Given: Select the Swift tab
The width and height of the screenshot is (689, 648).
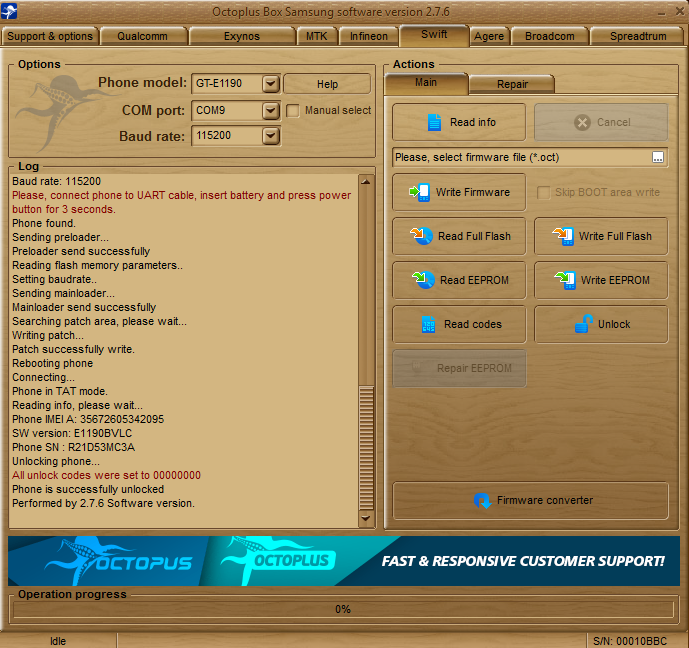Looking at the screenshot, I should (434, 35).
